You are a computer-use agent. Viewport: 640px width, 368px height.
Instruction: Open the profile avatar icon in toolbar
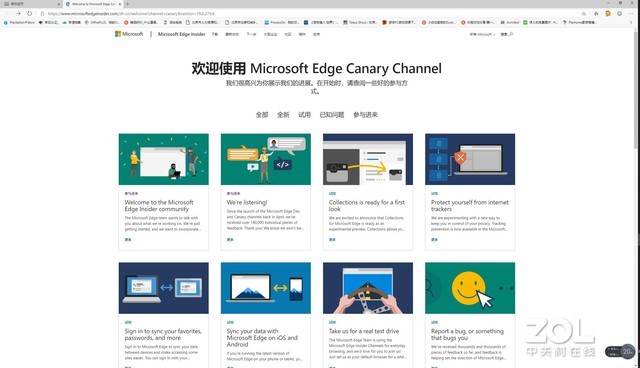point(620,13)
